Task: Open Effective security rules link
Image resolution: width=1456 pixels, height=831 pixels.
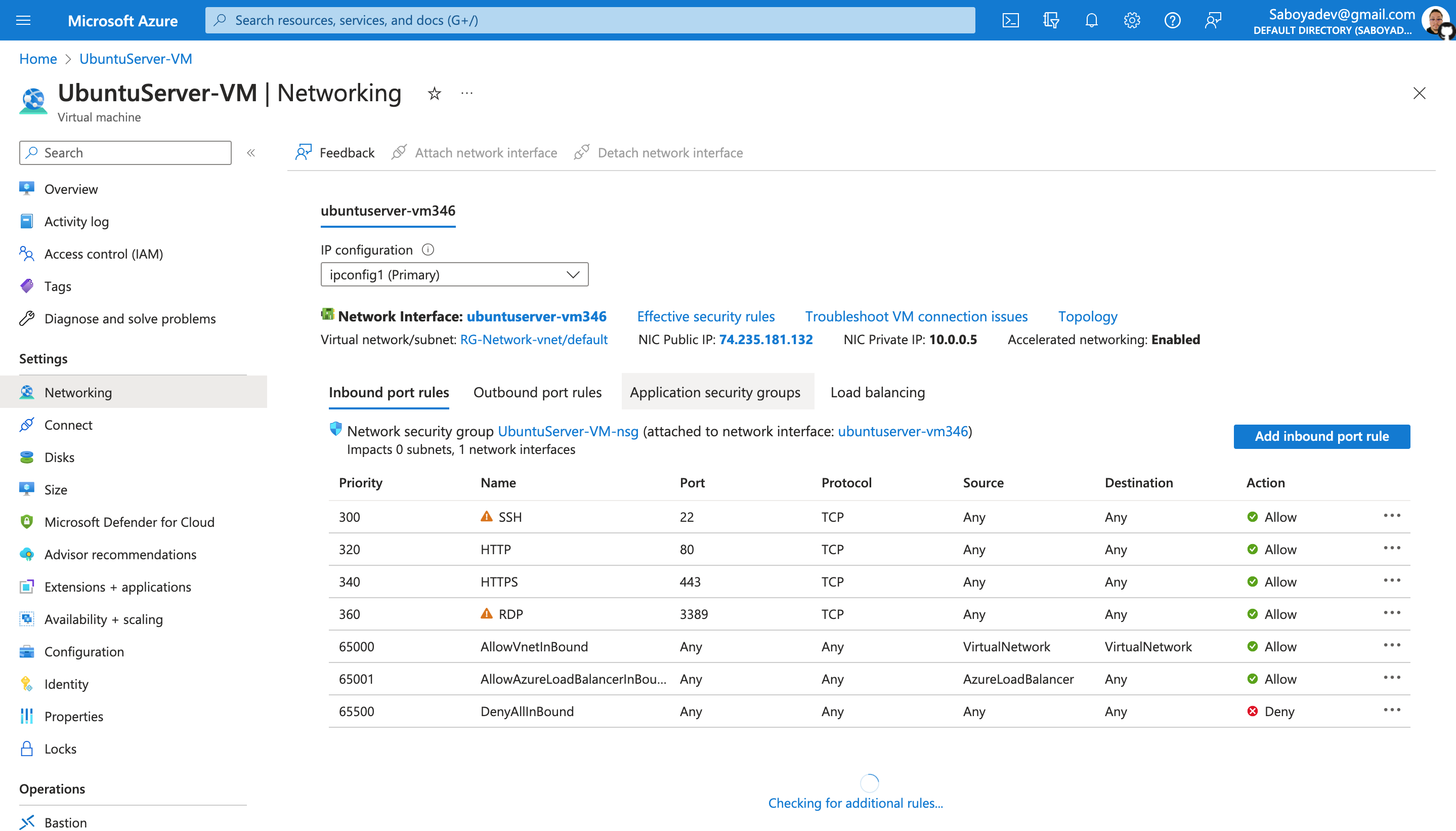Action: pyautogui.click(x=705, y=316)
